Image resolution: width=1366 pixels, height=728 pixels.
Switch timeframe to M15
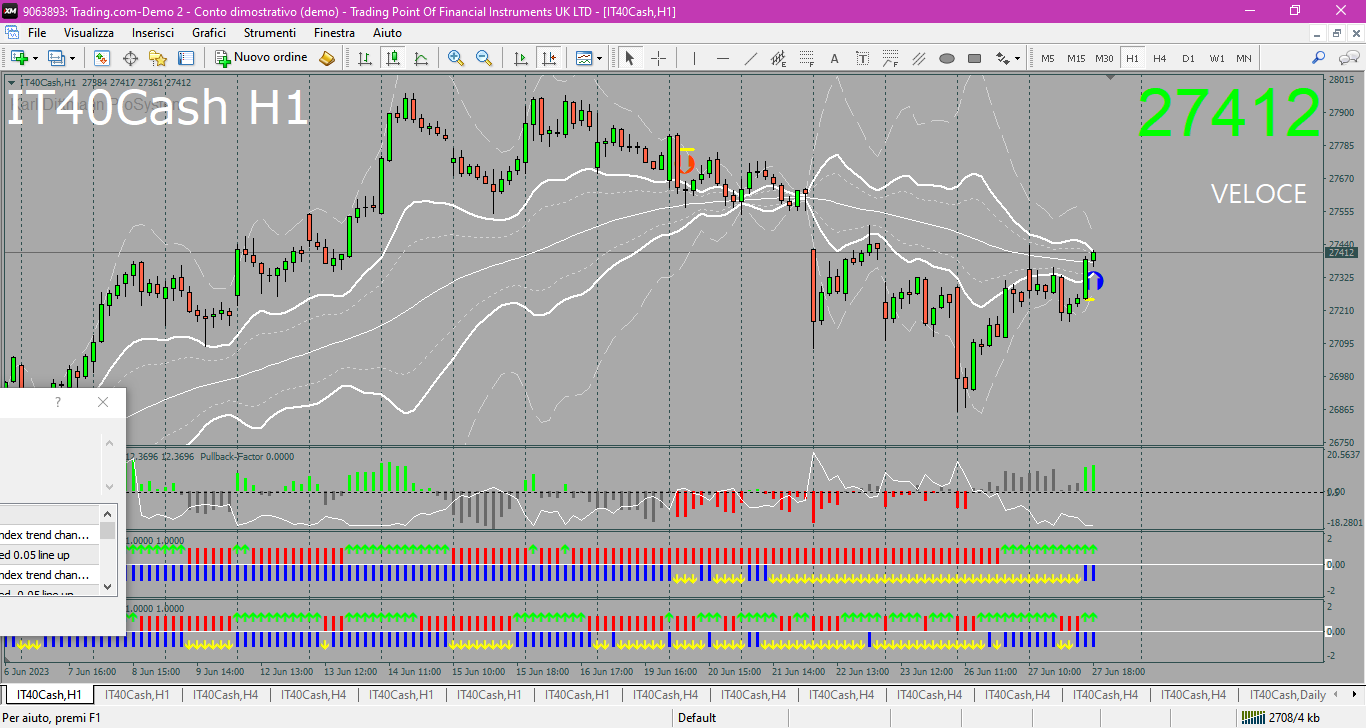(1076, 58)
